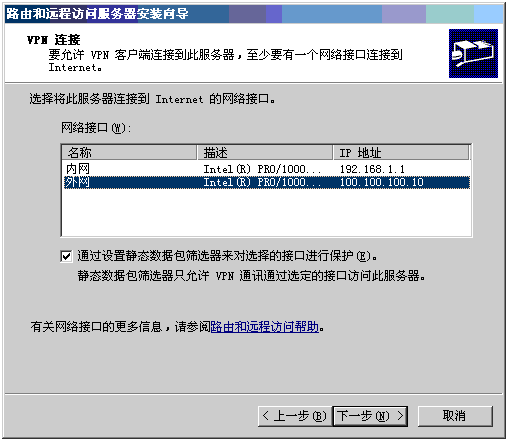Click the 网络接口 list label

pos(96,128)
